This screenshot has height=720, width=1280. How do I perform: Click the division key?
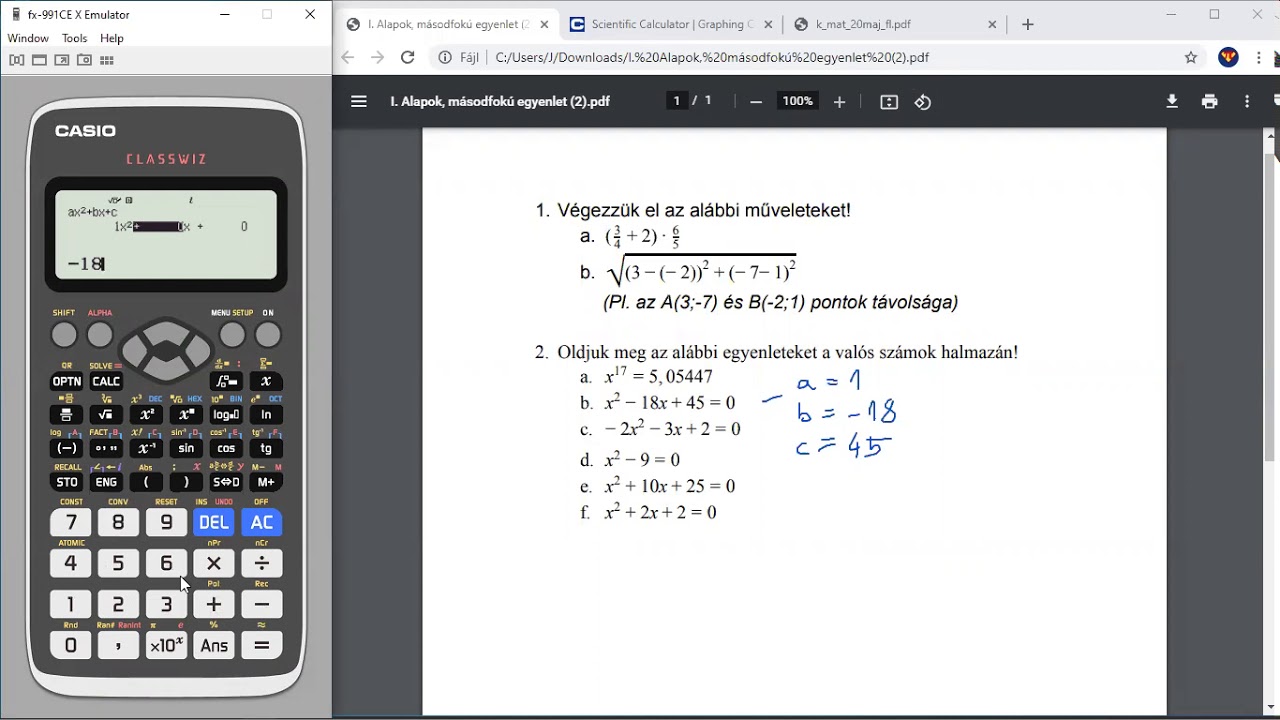(262, 563)
